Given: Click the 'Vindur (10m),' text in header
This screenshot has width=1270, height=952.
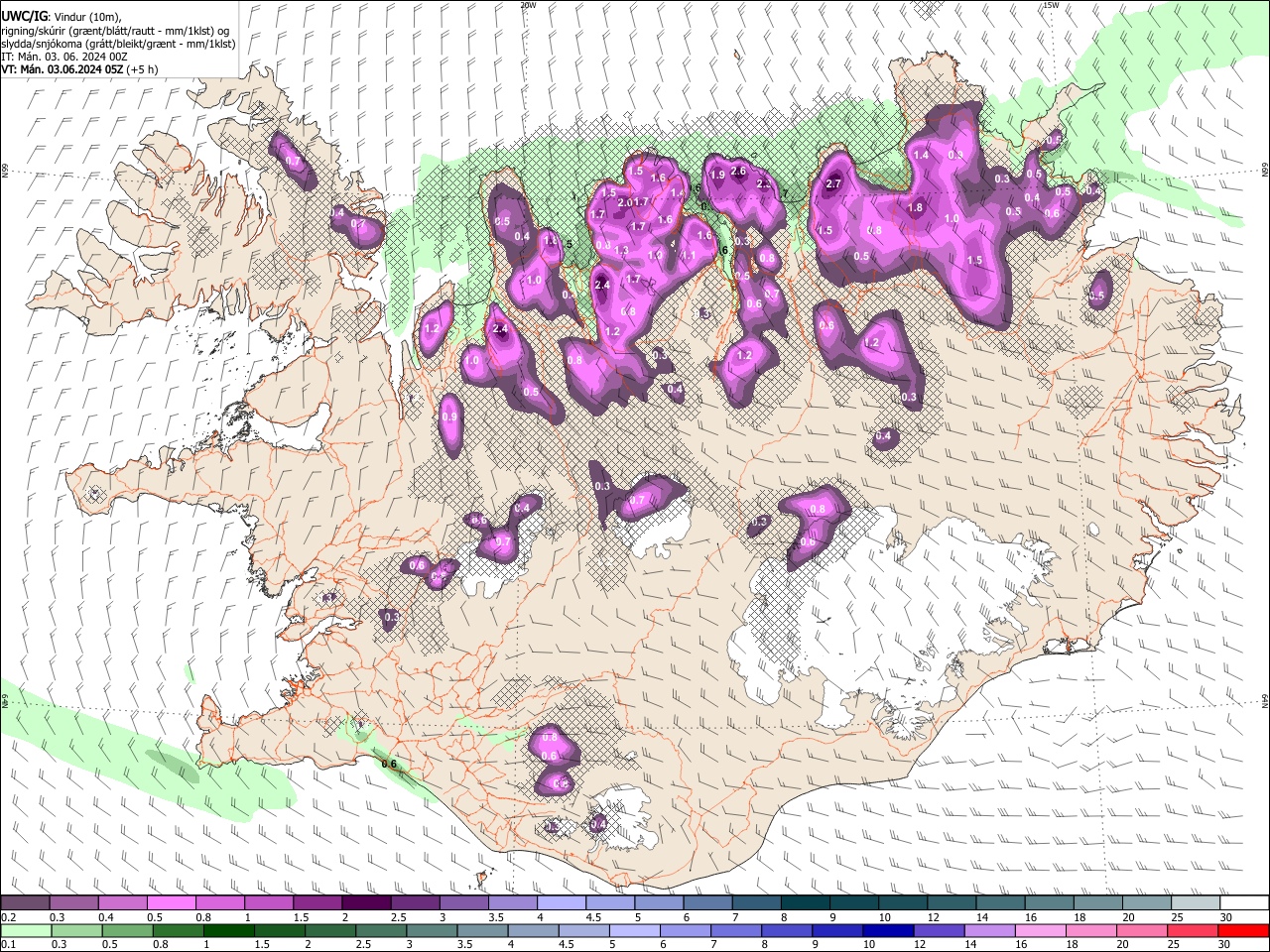Looking at the screenshot, I should tap(89, 17).
